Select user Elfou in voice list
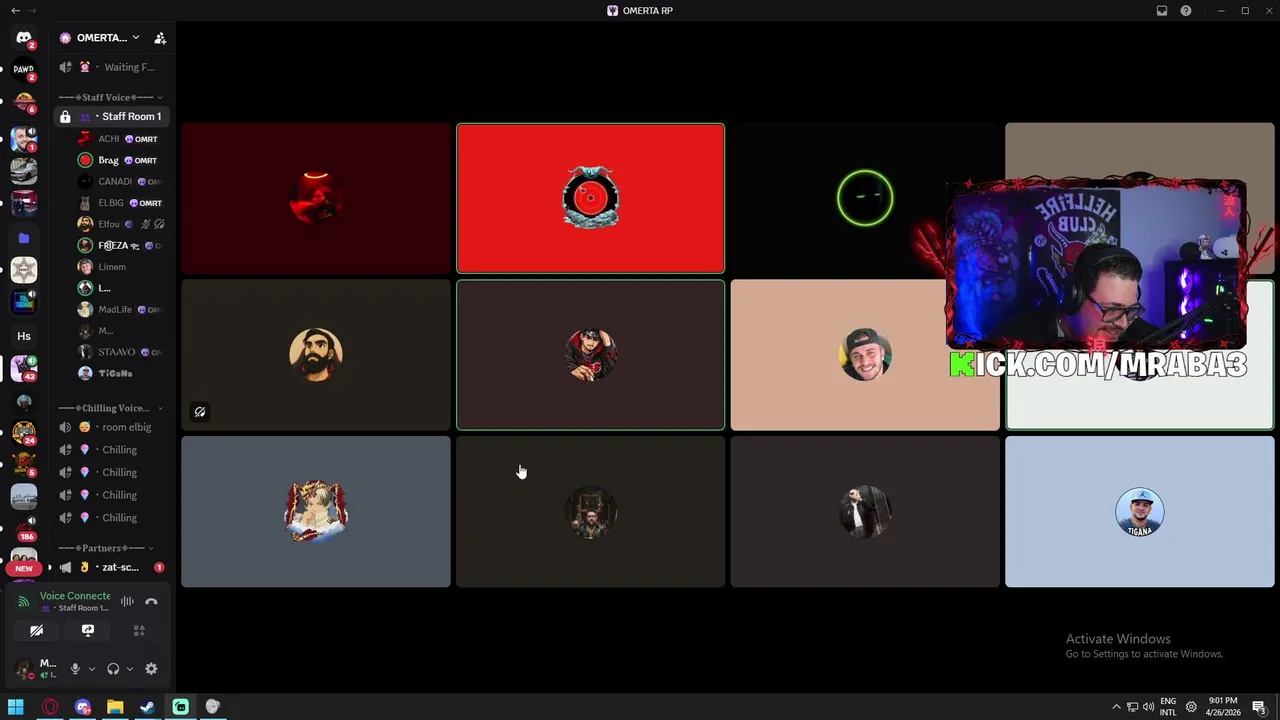Image resolution: width=1280 pixels, height=720 pixels. tap(120, 224)
